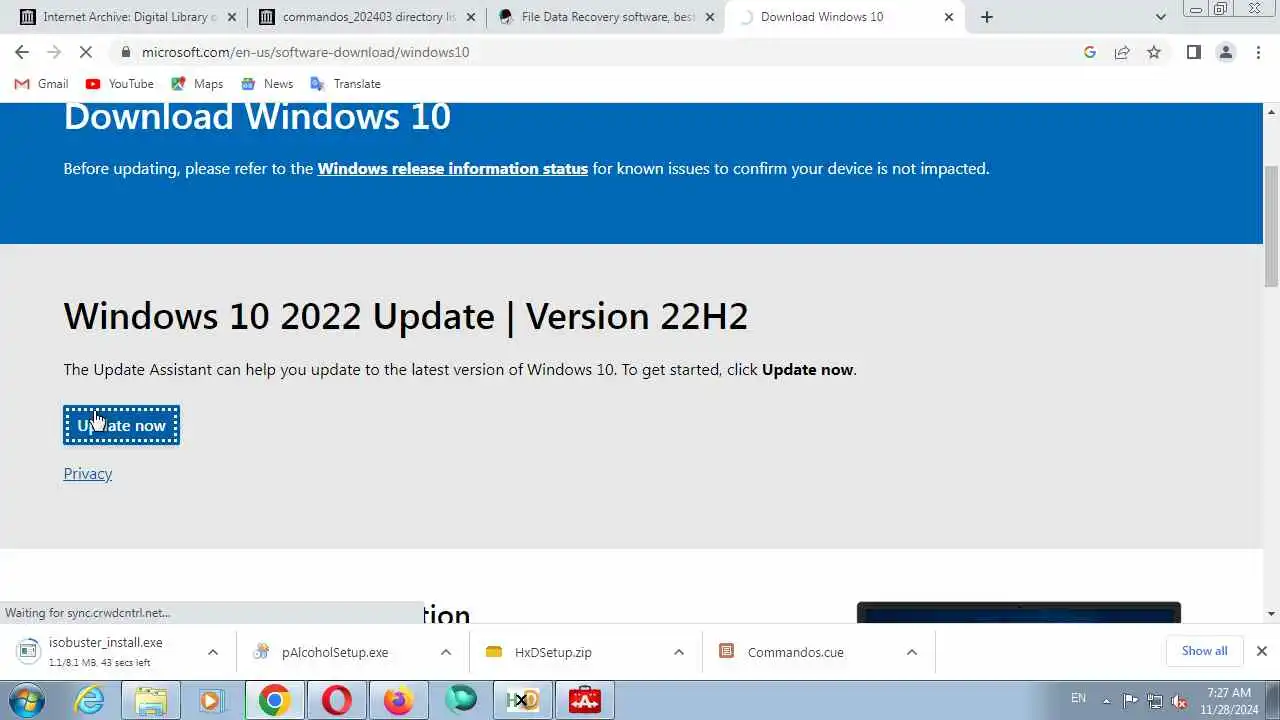The width and height of the screenshot is (1280, 720).
Task: Open isobuster_install.exe download item
Action: 105,652
